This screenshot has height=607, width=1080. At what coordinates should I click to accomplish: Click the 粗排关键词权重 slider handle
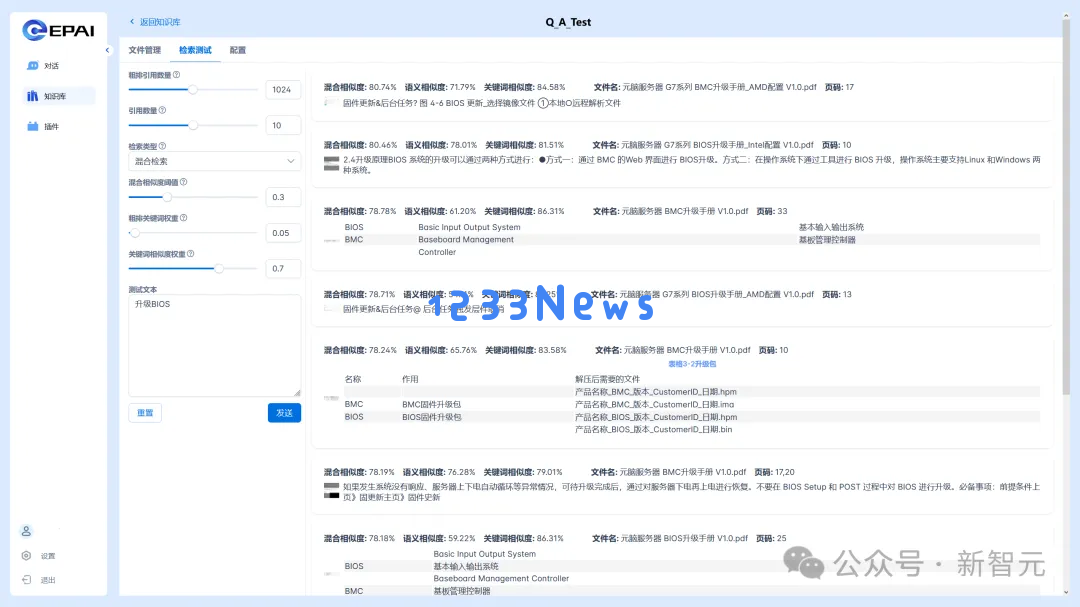click(x=135, y=233)
